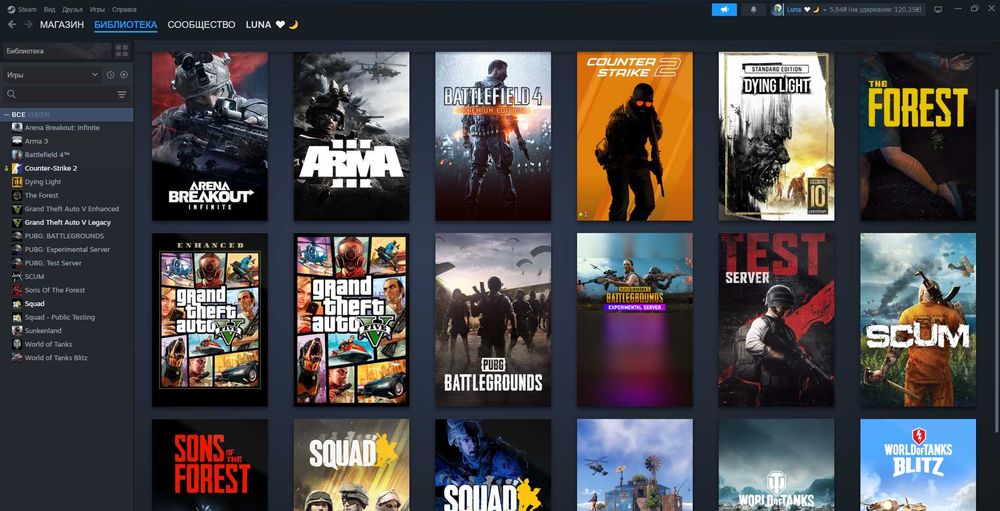Open the LUNA profile tab

tap(272, 24)
